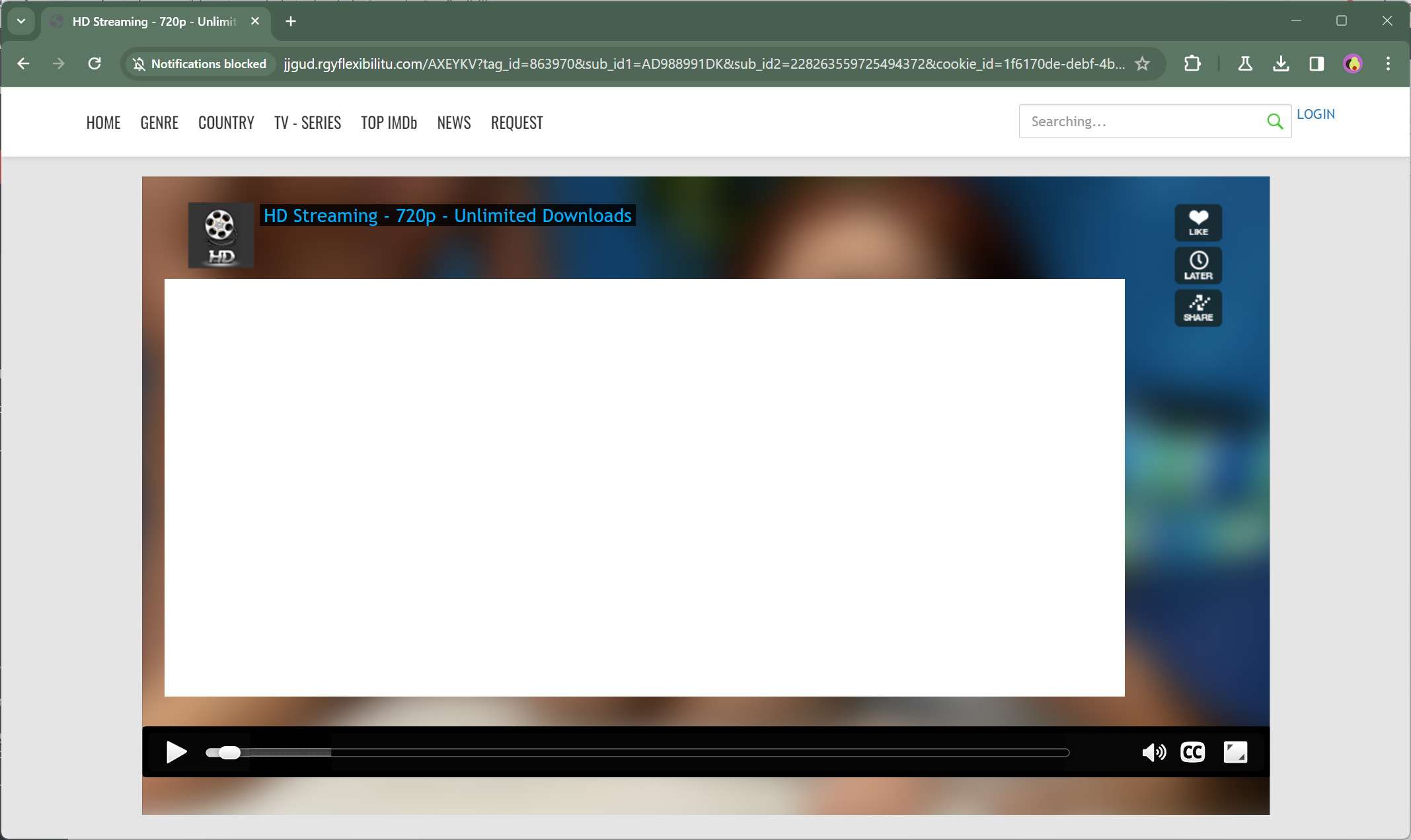Click the Share icon on video
1411x840 pixels.
1198,308
